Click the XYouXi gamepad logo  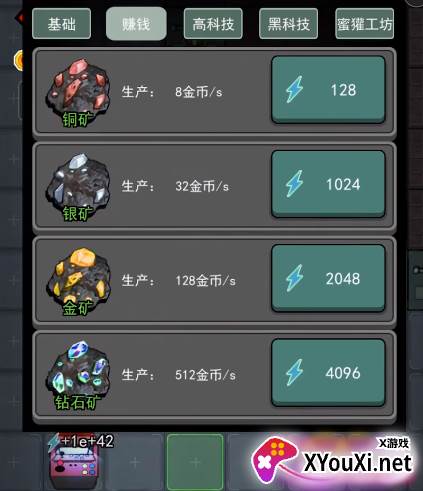(274, 460)
